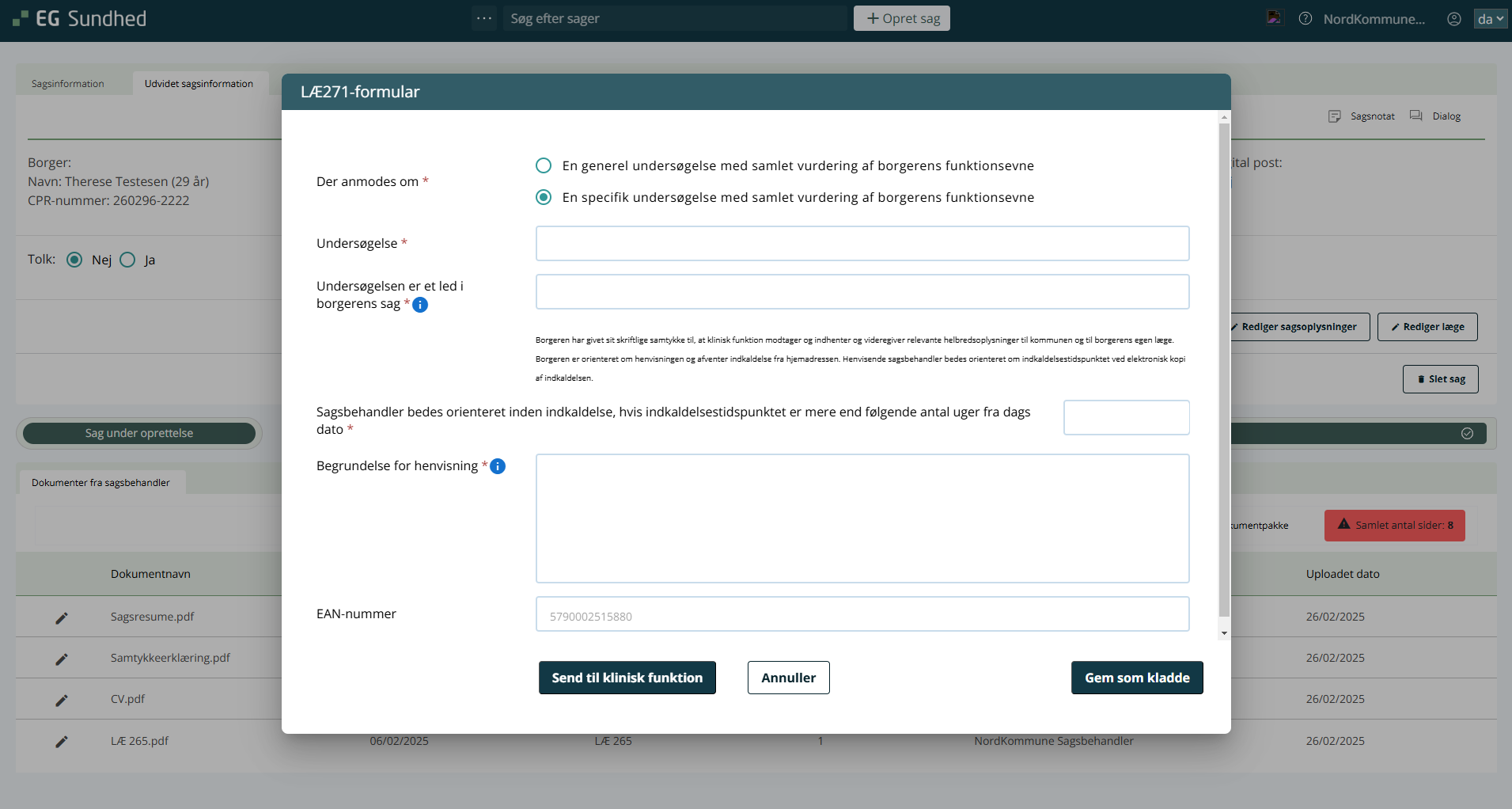Open the user profile icon
Image resolution: width=1512 pixels, height=809 pixels.
pyautogui.click(x=1454, y=19)
